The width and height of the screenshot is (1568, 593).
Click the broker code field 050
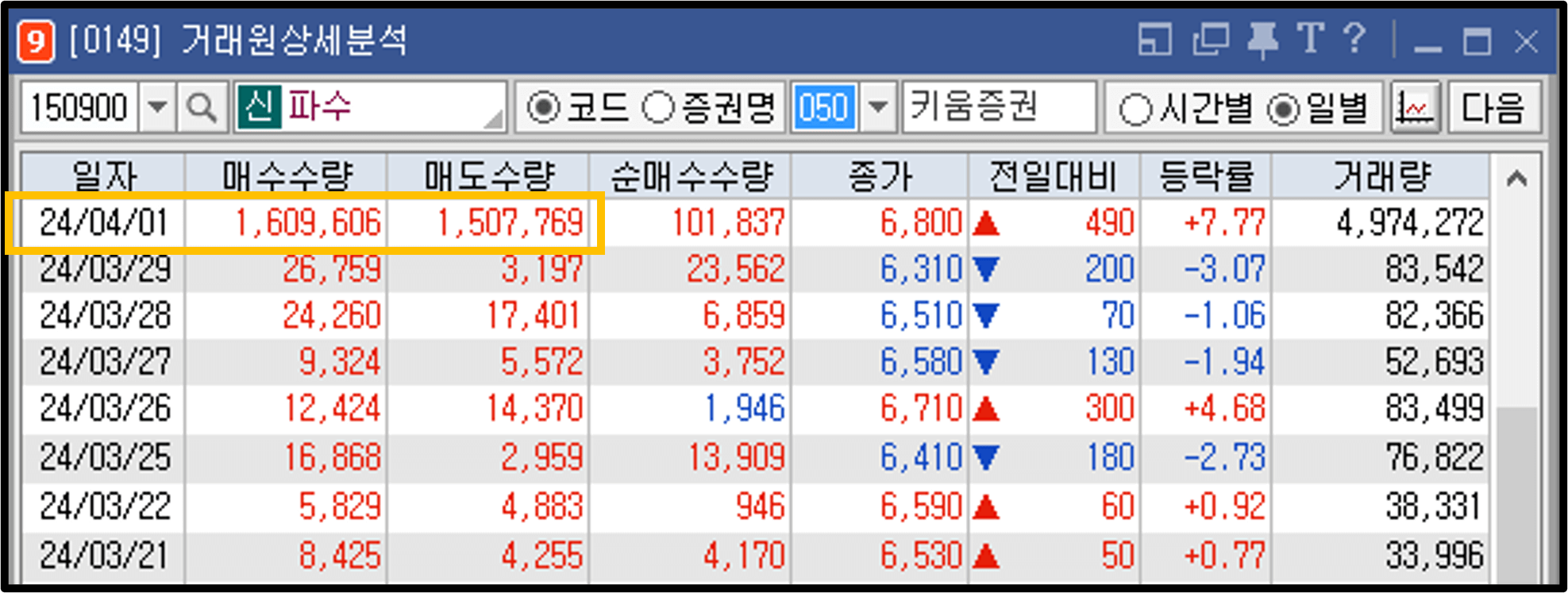coord(825,107)
